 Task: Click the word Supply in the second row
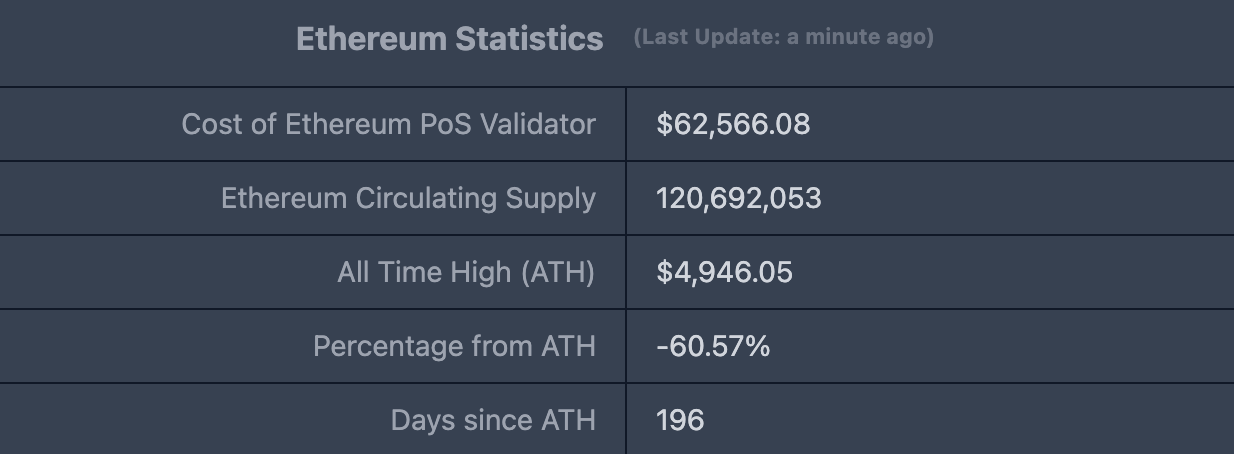[x=557, y=198]
